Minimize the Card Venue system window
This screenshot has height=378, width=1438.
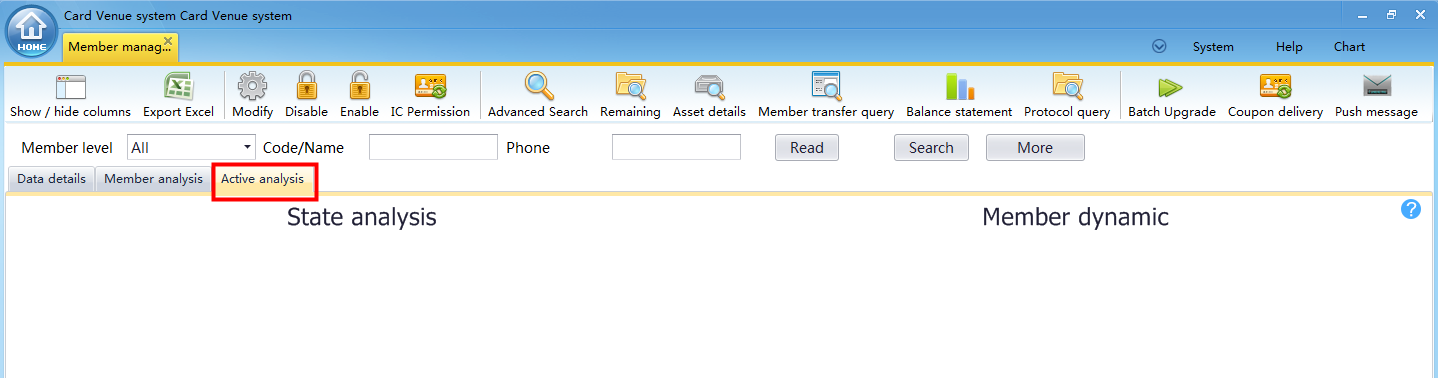coord(1363,16)
